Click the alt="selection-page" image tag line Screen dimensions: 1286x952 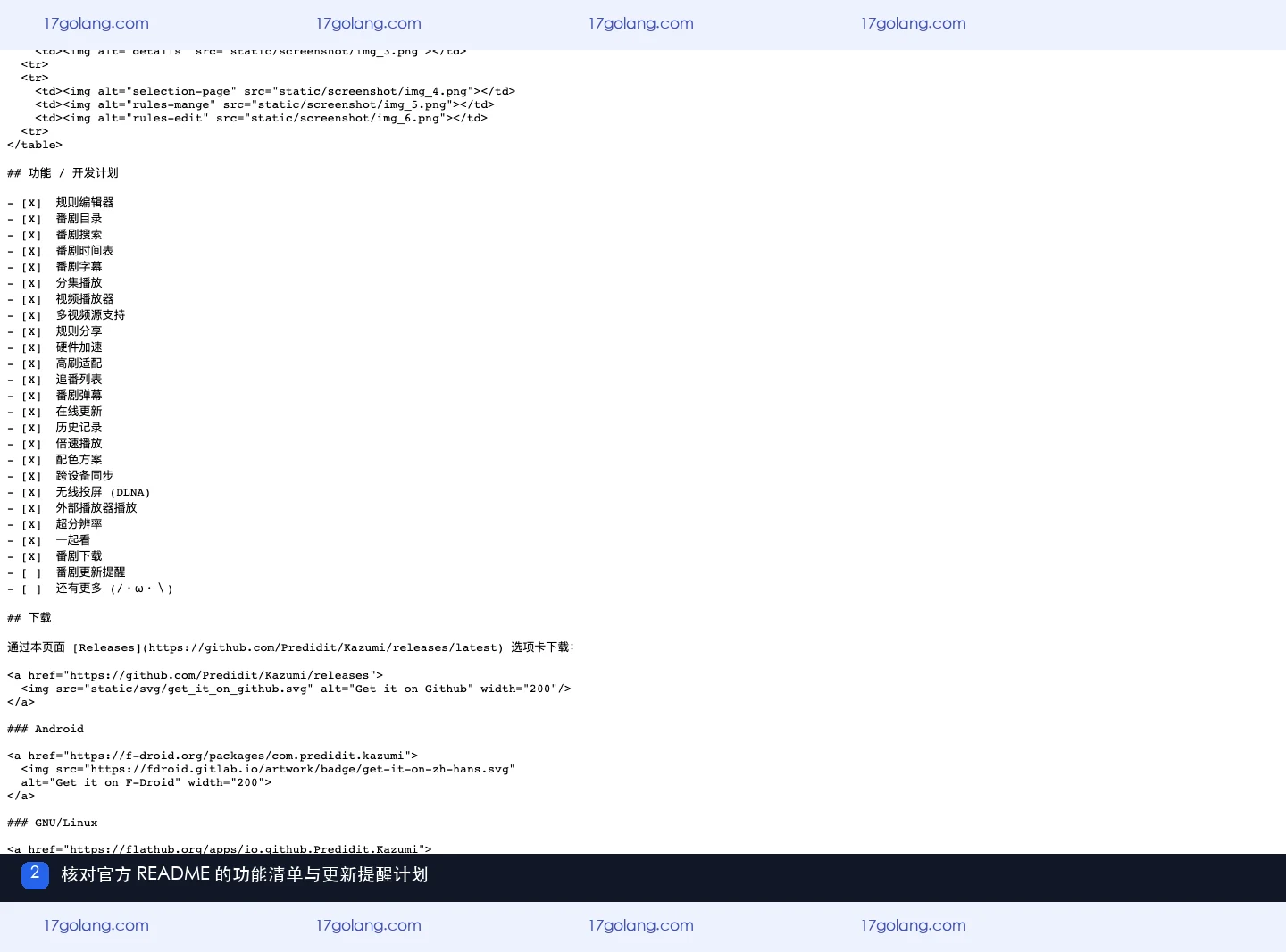(275, 91)
